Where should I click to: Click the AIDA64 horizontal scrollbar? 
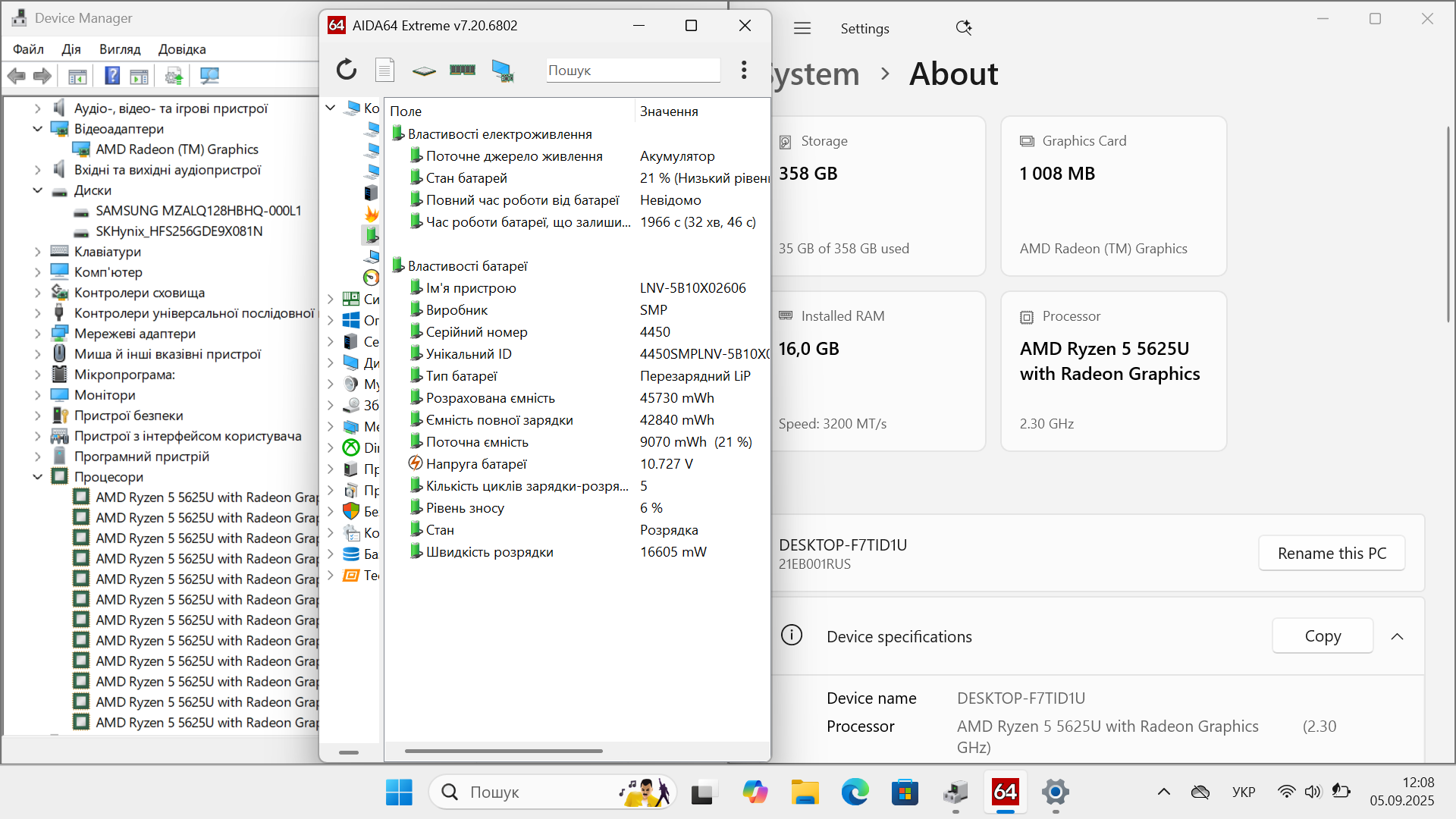504,751
